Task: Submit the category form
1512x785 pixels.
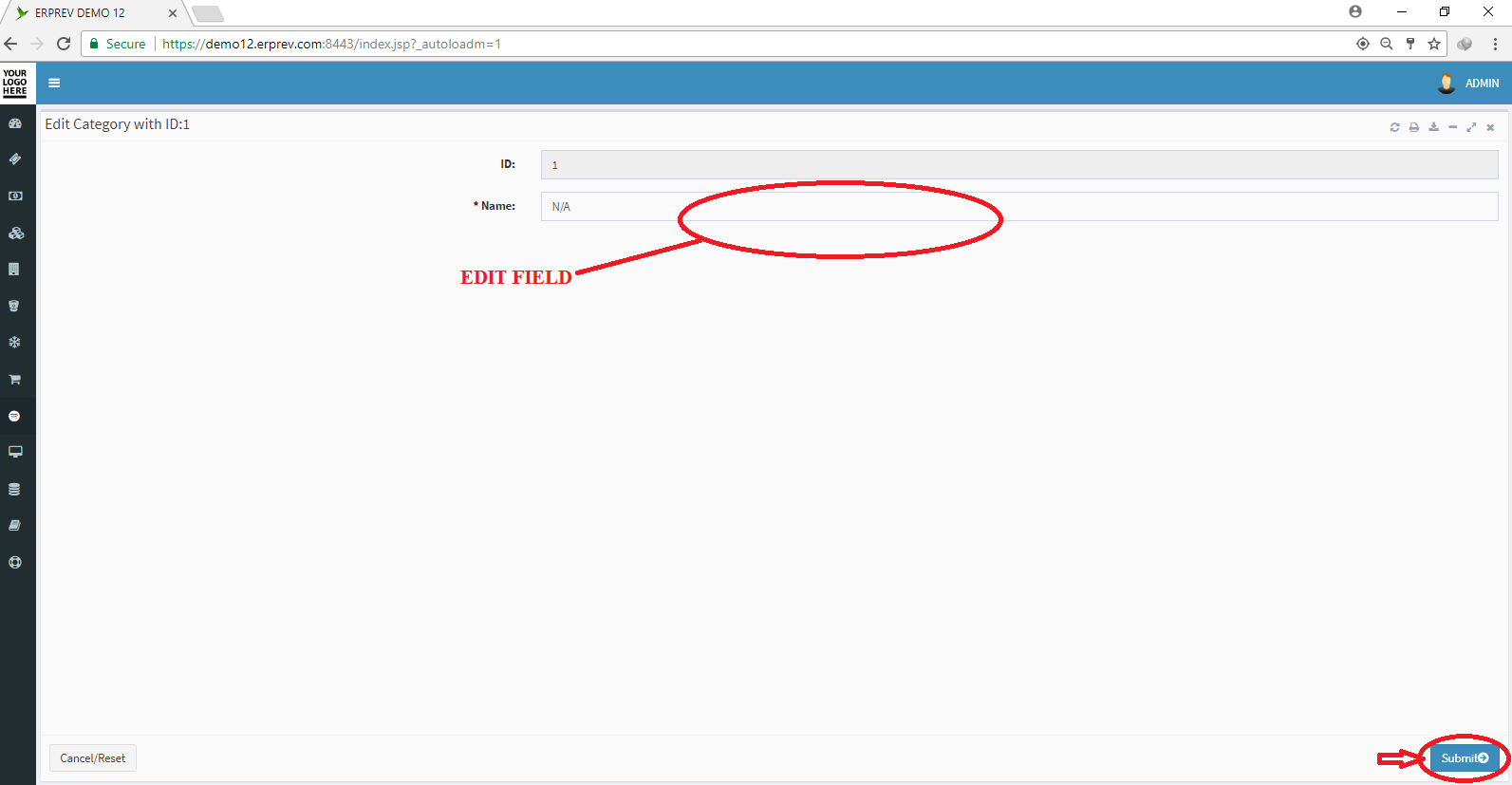Action: pos(1465,758)
